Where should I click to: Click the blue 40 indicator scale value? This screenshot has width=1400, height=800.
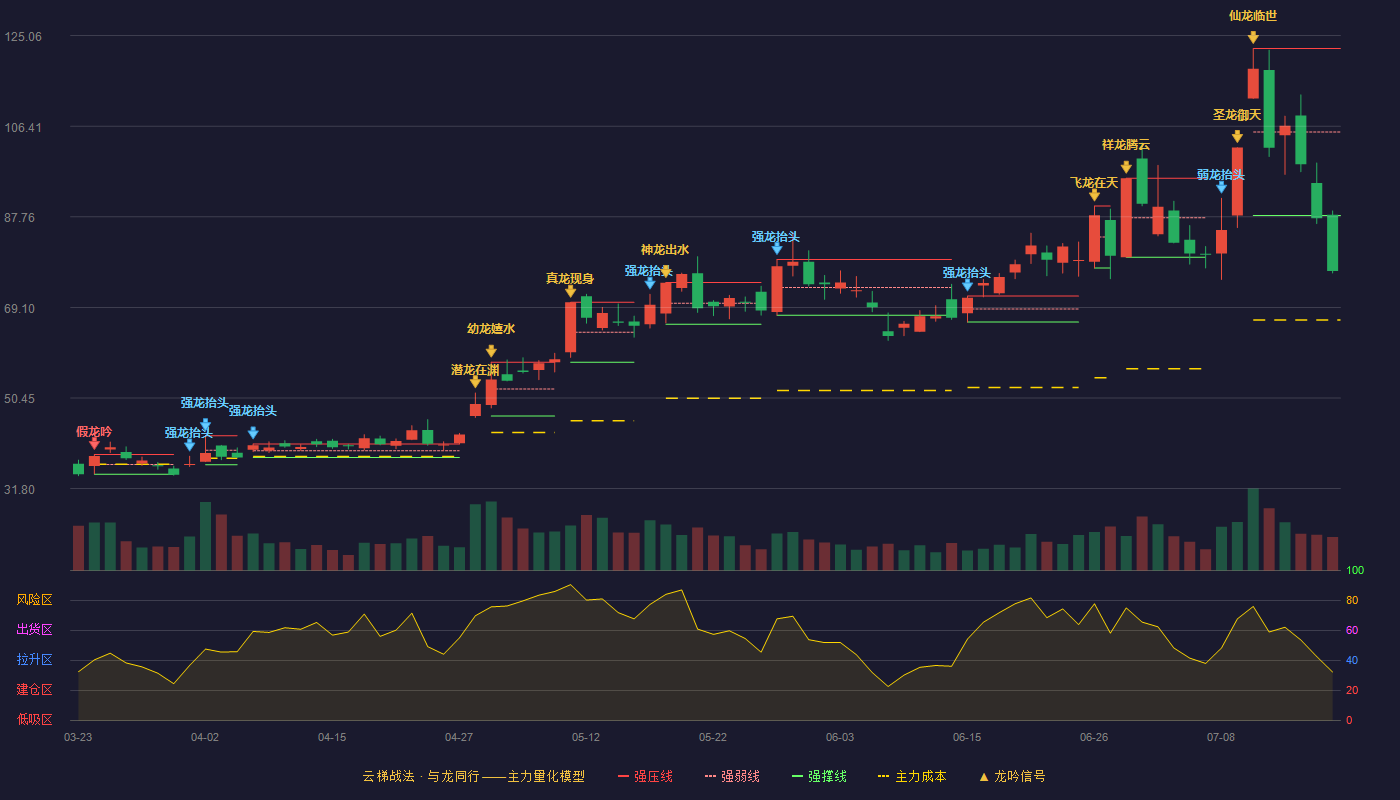[x=1351, y=661]
